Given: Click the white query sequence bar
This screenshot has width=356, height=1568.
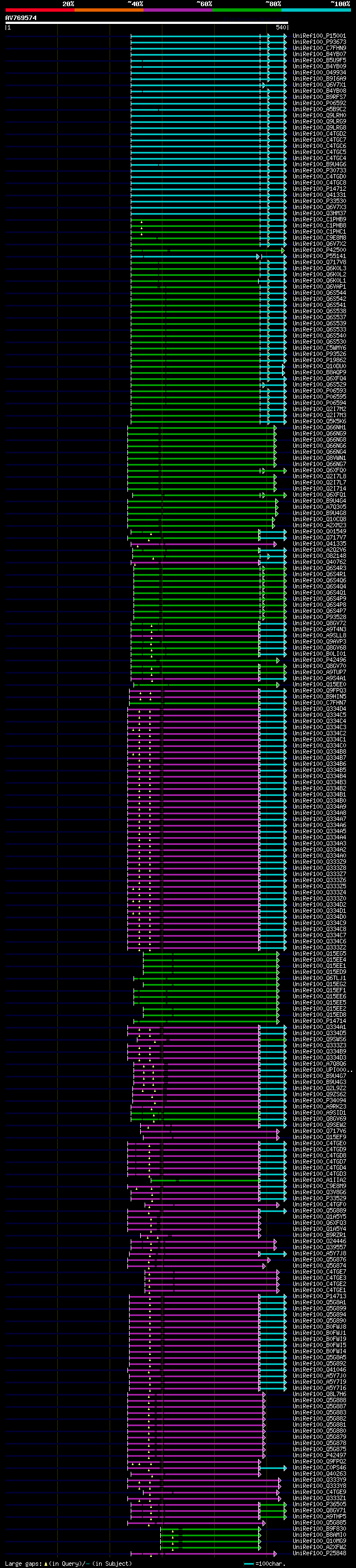Looking at the screenshot, I should coord(147,23).
